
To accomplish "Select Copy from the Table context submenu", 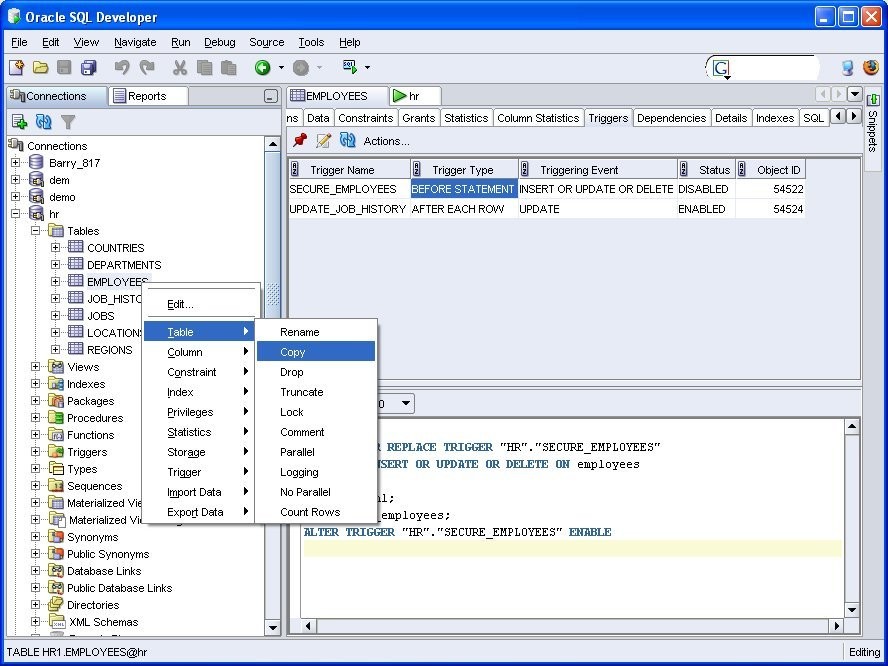I will tap(292, 351).
